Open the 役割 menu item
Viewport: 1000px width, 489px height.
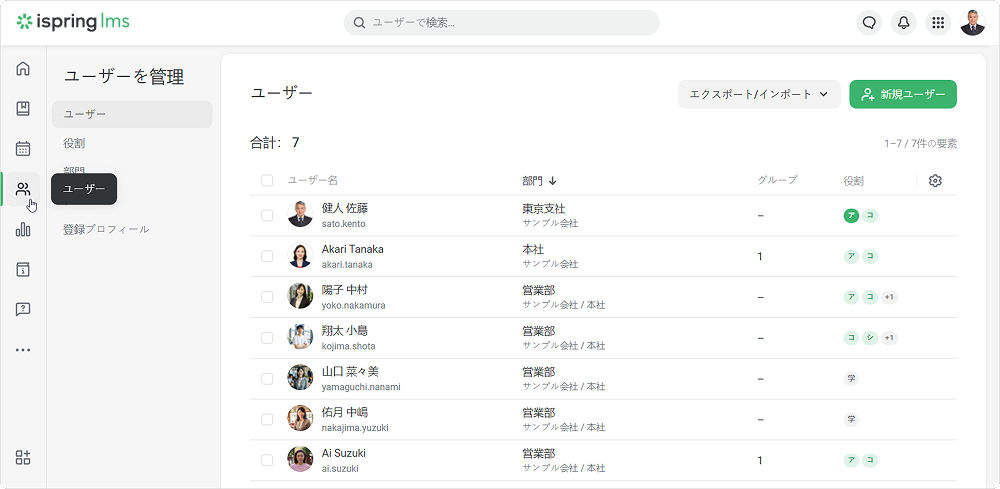click(x=74, y=143)
